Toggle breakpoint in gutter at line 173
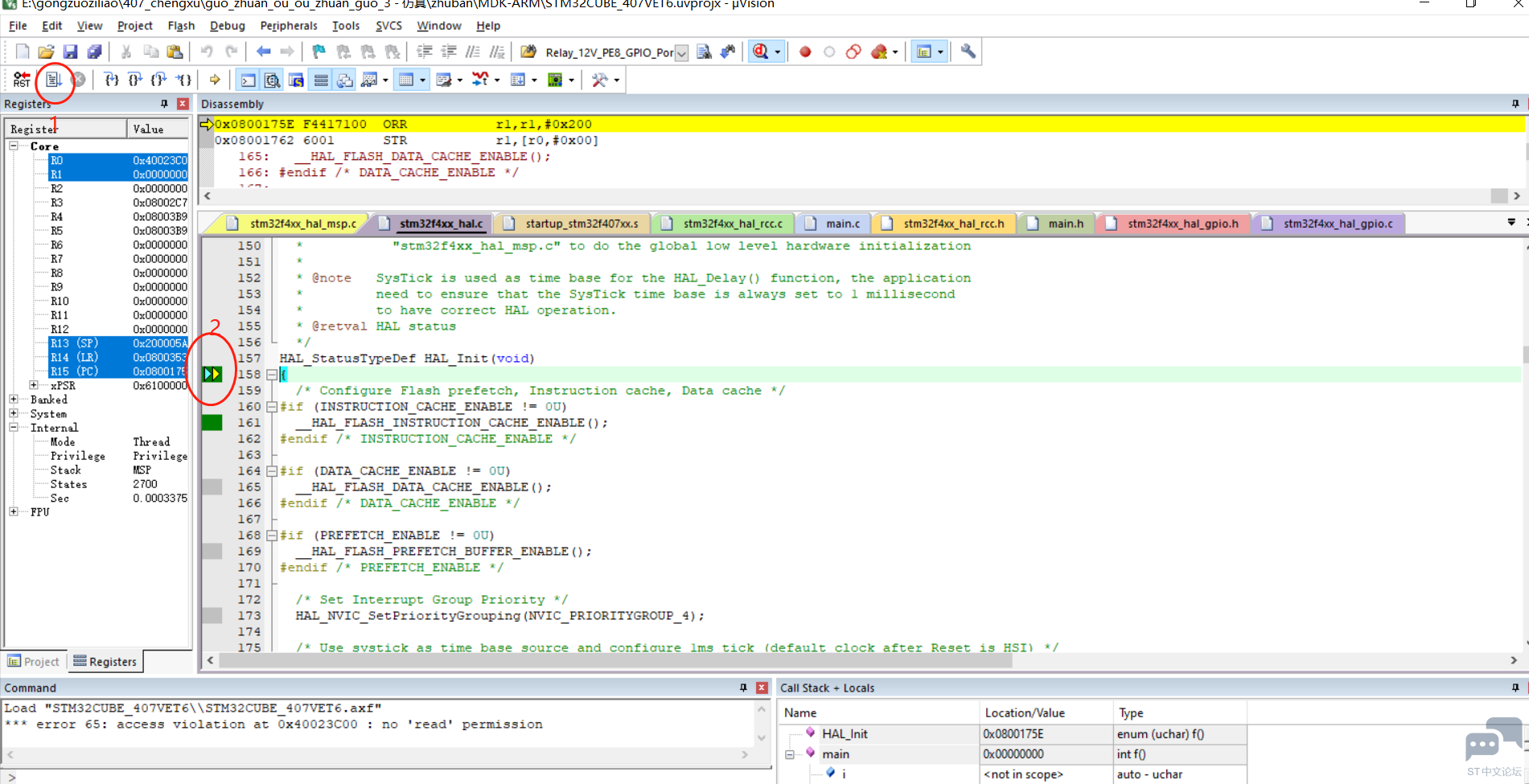 point(212,615)
